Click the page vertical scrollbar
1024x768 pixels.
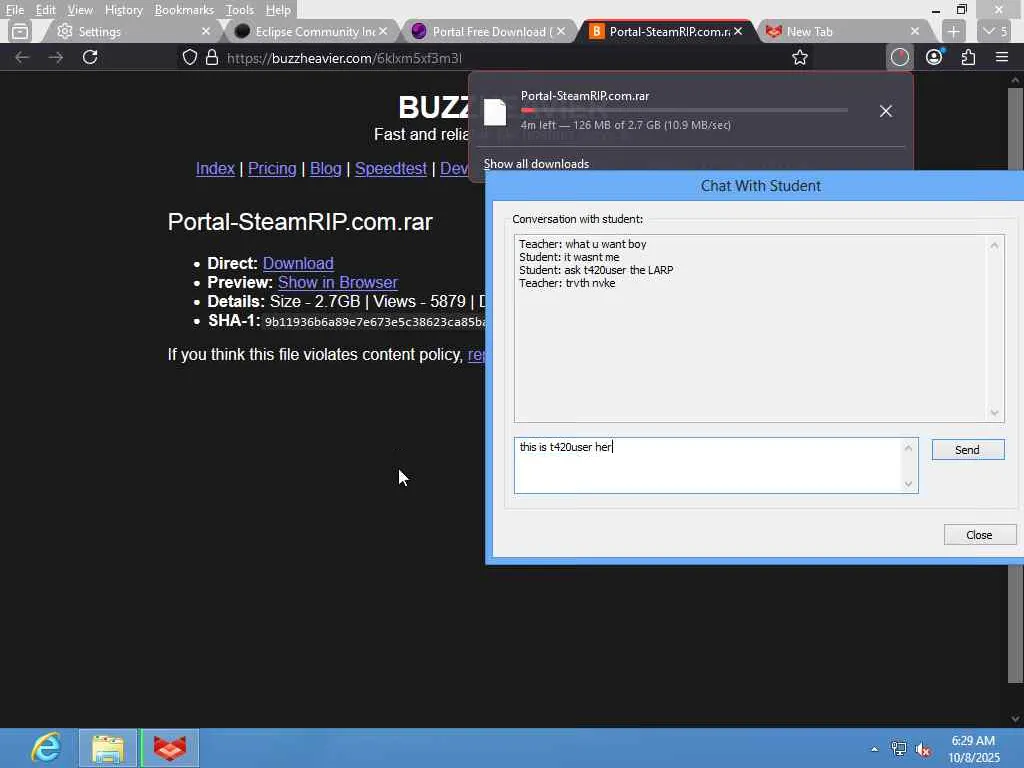(1015, 385)
